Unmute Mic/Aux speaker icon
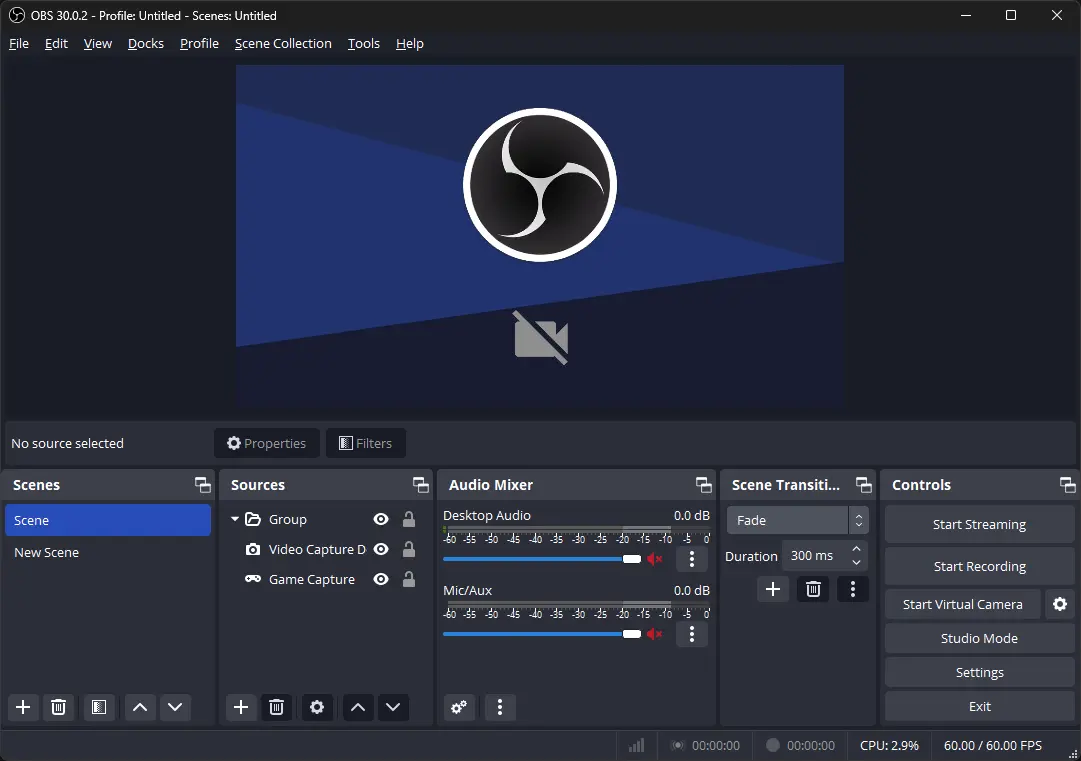Screen dimensions: 1081x761 [654, 634]
